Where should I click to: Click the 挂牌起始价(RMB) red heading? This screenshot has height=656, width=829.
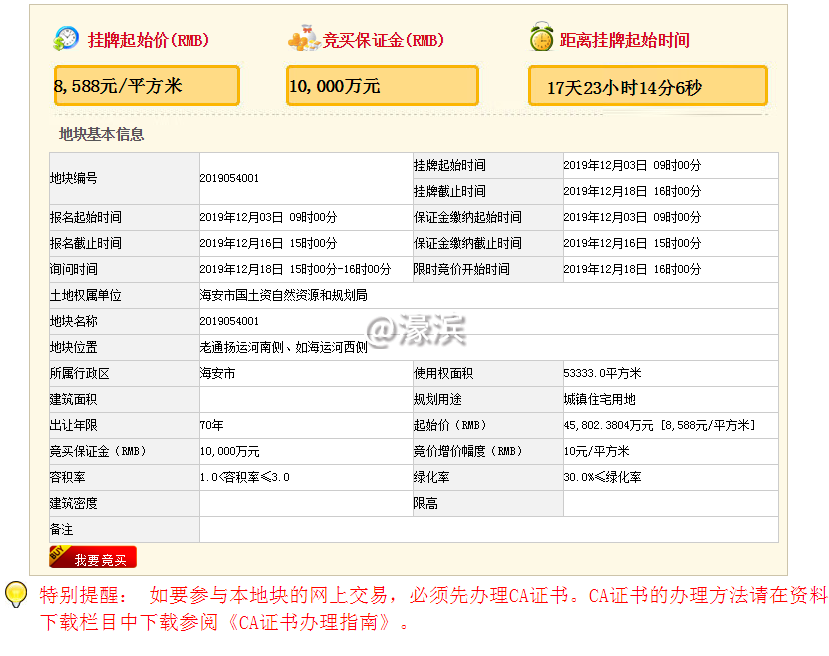(x=148, y=41)
